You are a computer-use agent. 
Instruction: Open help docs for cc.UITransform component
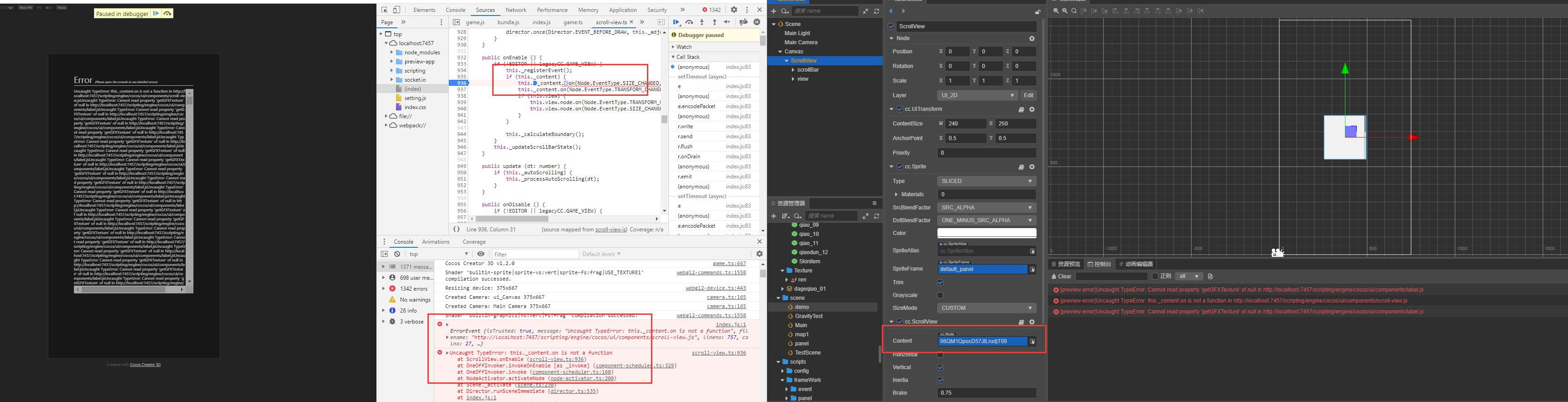pos(1021,110)
